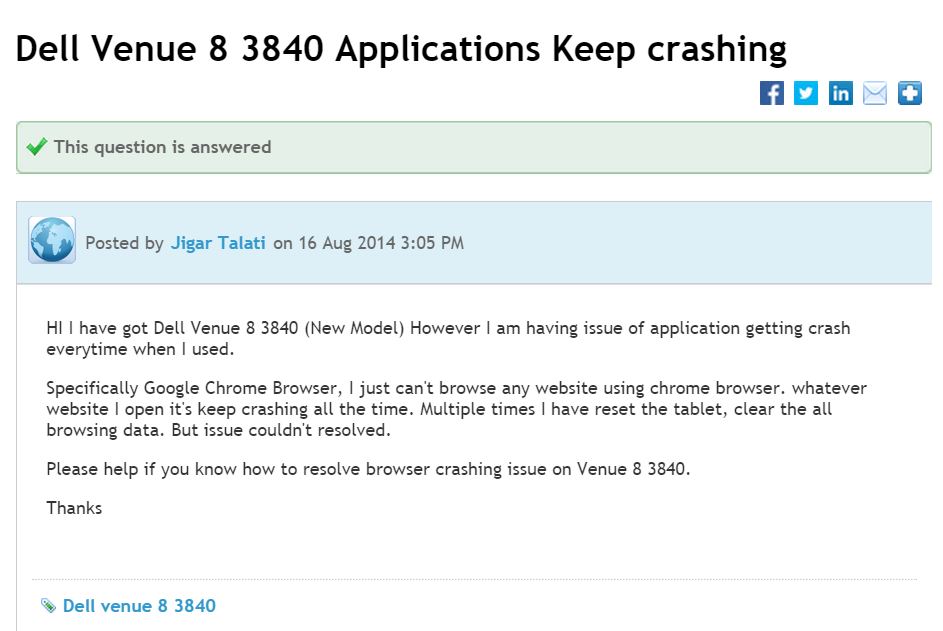Click the green answered checkmark icon

37,146
